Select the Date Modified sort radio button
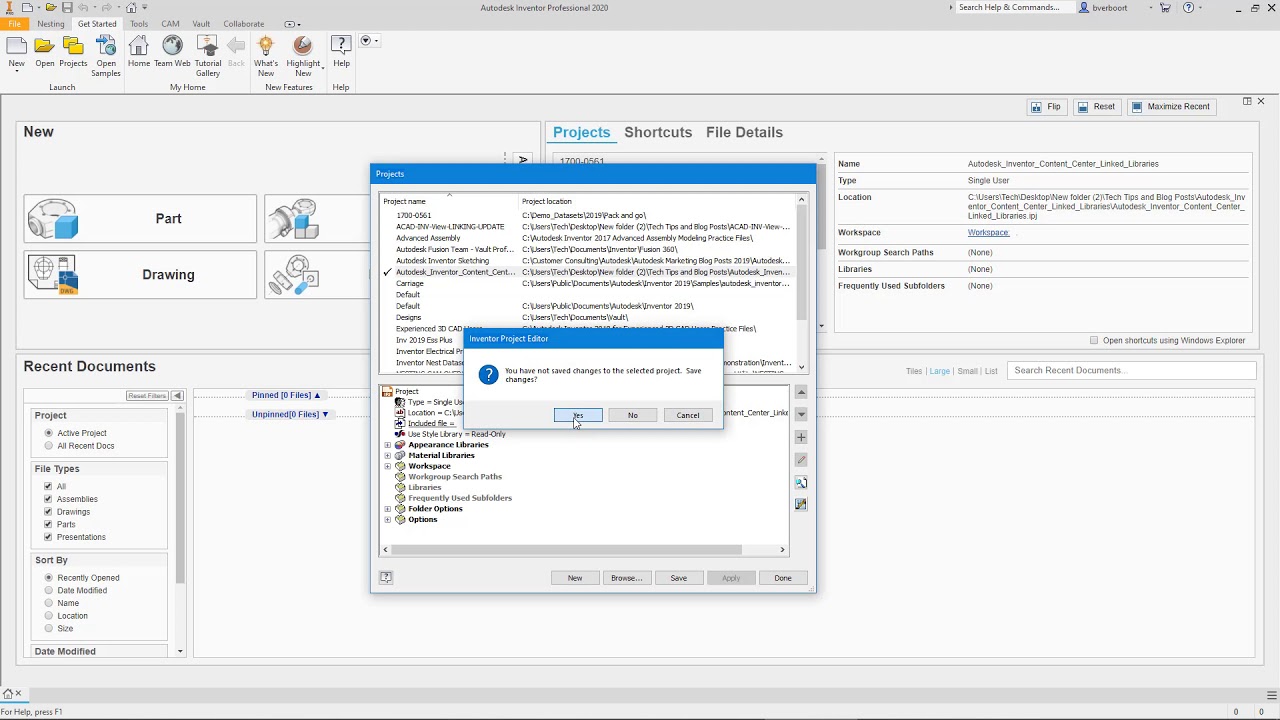 48,590
